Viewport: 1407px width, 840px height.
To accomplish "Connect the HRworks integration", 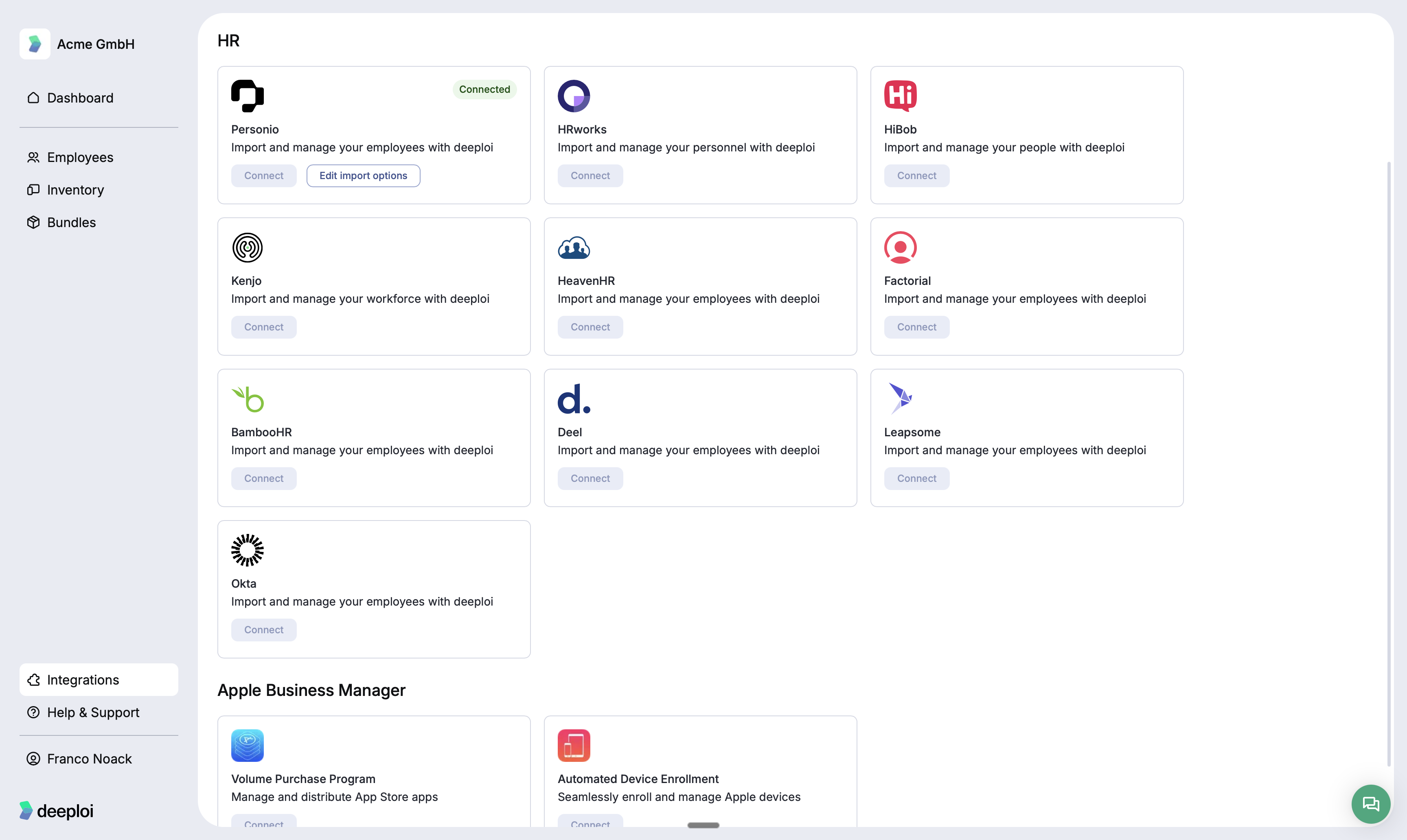I will (x=590, y=175).
